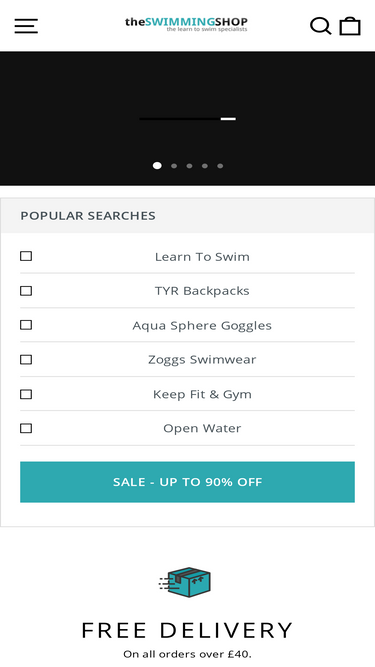Screen dimensions: 375x667
Task: Select the third carousel dot
Action: 189,166
